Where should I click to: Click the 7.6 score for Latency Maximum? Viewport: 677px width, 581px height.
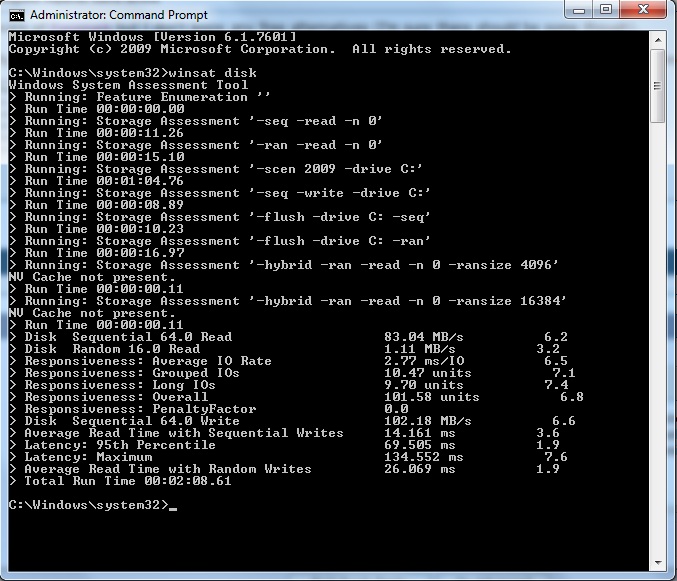[556, 457]
